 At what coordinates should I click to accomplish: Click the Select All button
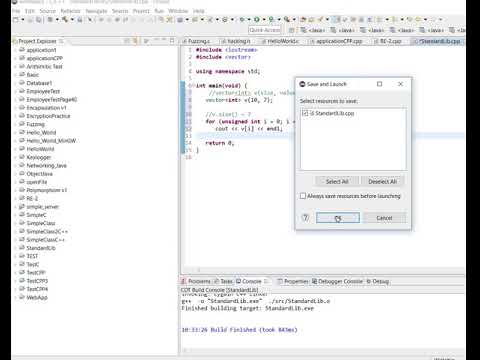337,181
